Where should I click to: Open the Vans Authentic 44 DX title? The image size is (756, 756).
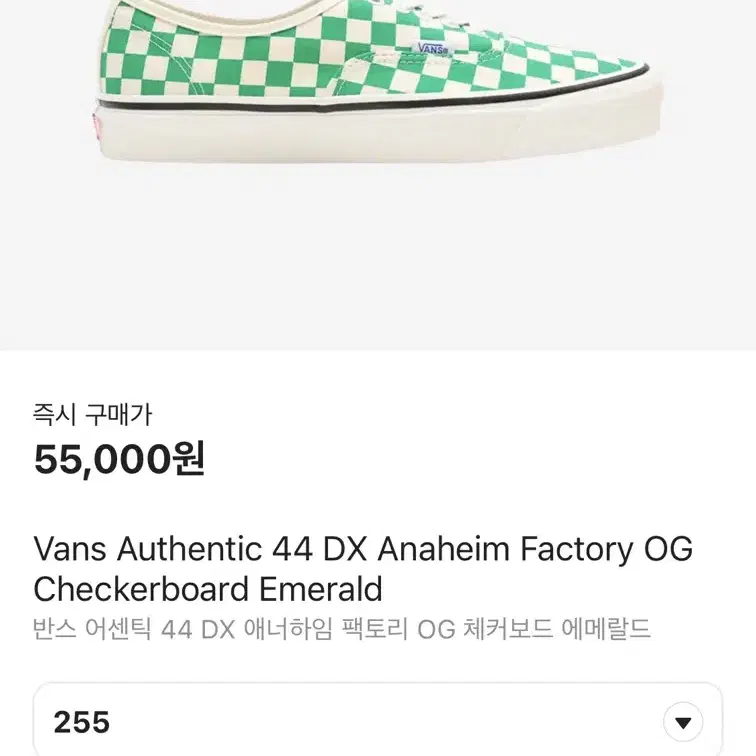(201, 549)
